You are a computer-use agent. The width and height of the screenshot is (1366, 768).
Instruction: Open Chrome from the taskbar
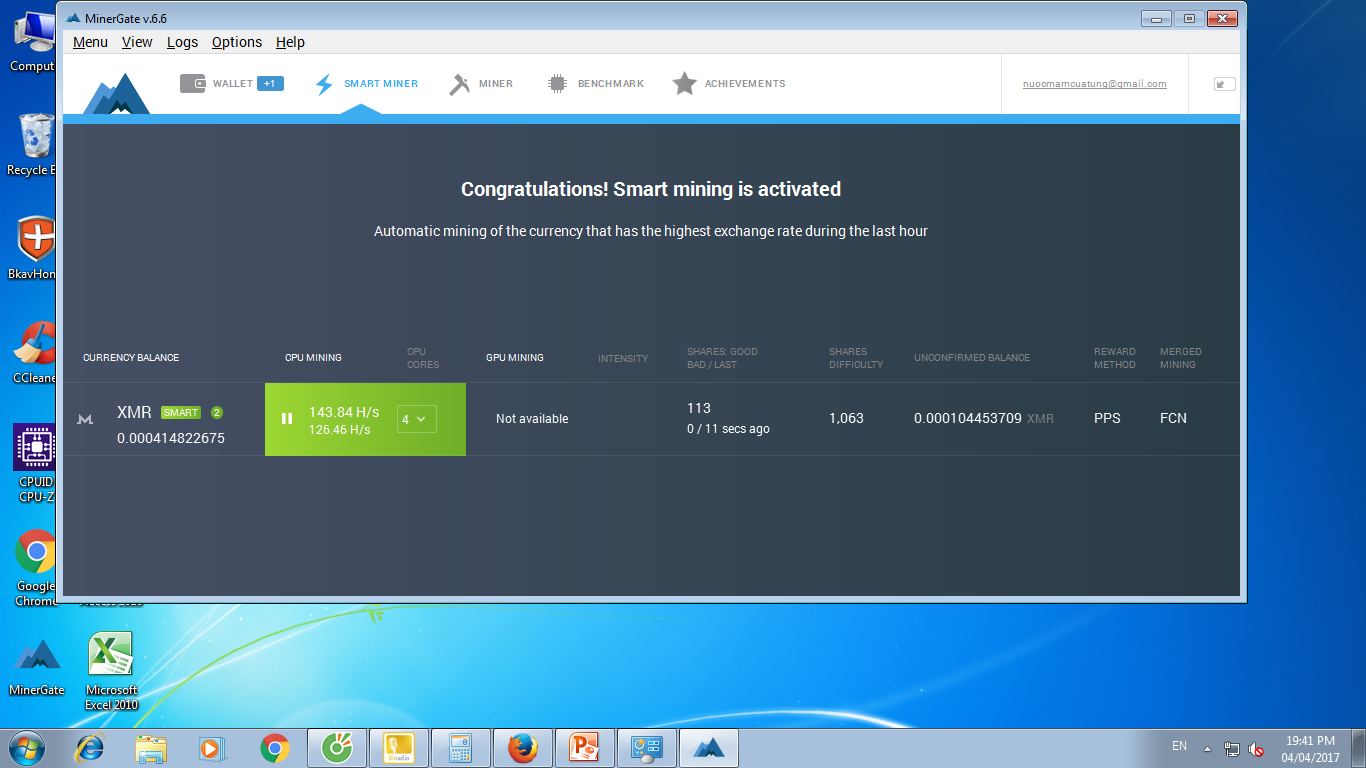pyautogui.click(x=274, y=748)
